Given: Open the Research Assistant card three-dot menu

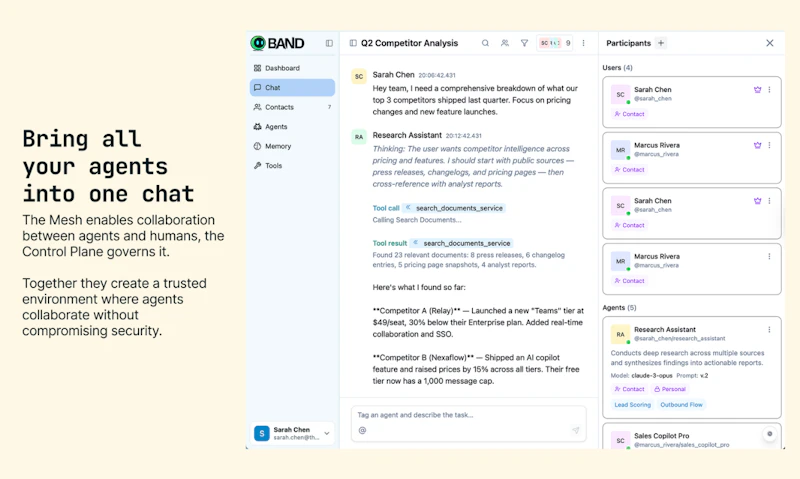Looking at the screenshot, I should [x=769, y=330].
